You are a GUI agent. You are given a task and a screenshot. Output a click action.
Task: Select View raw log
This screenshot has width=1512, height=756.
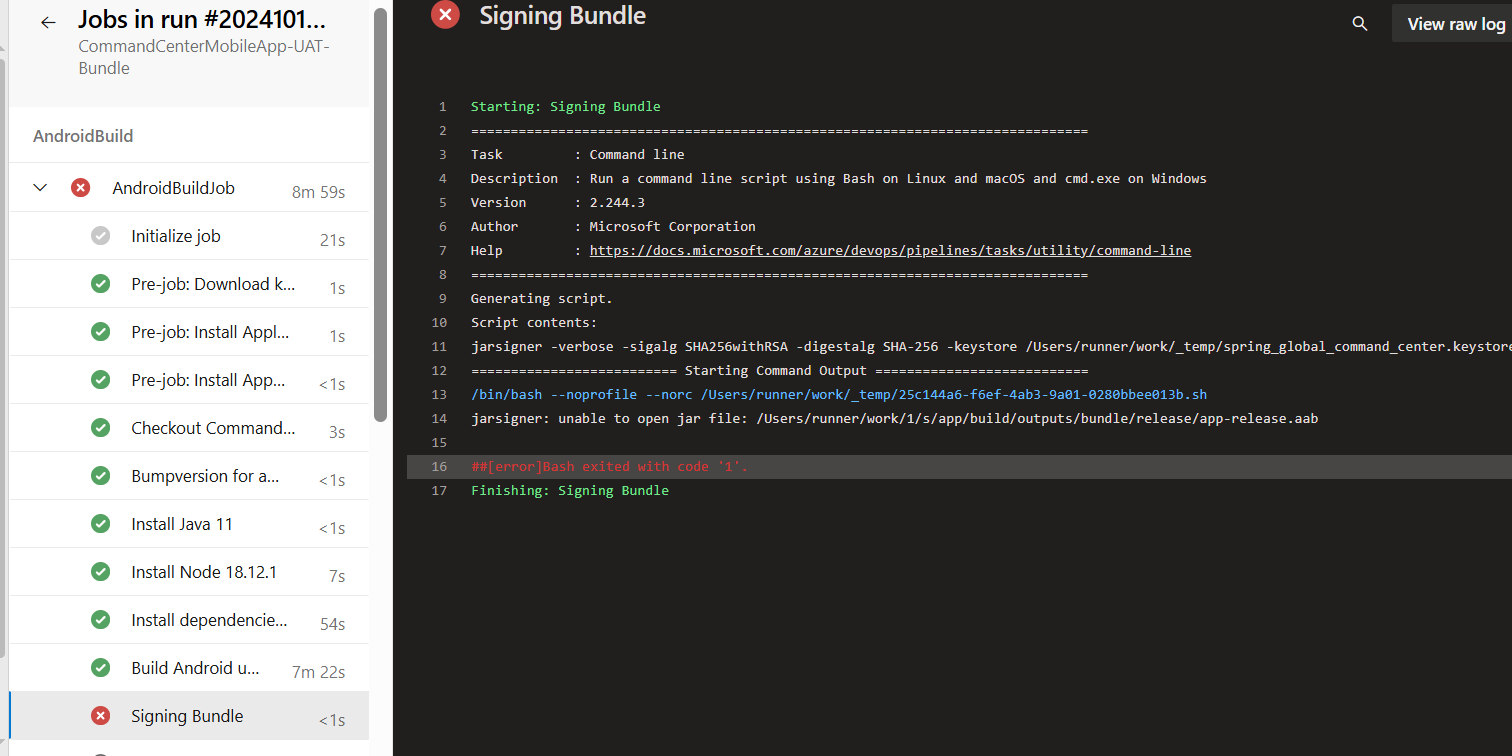1456,22
